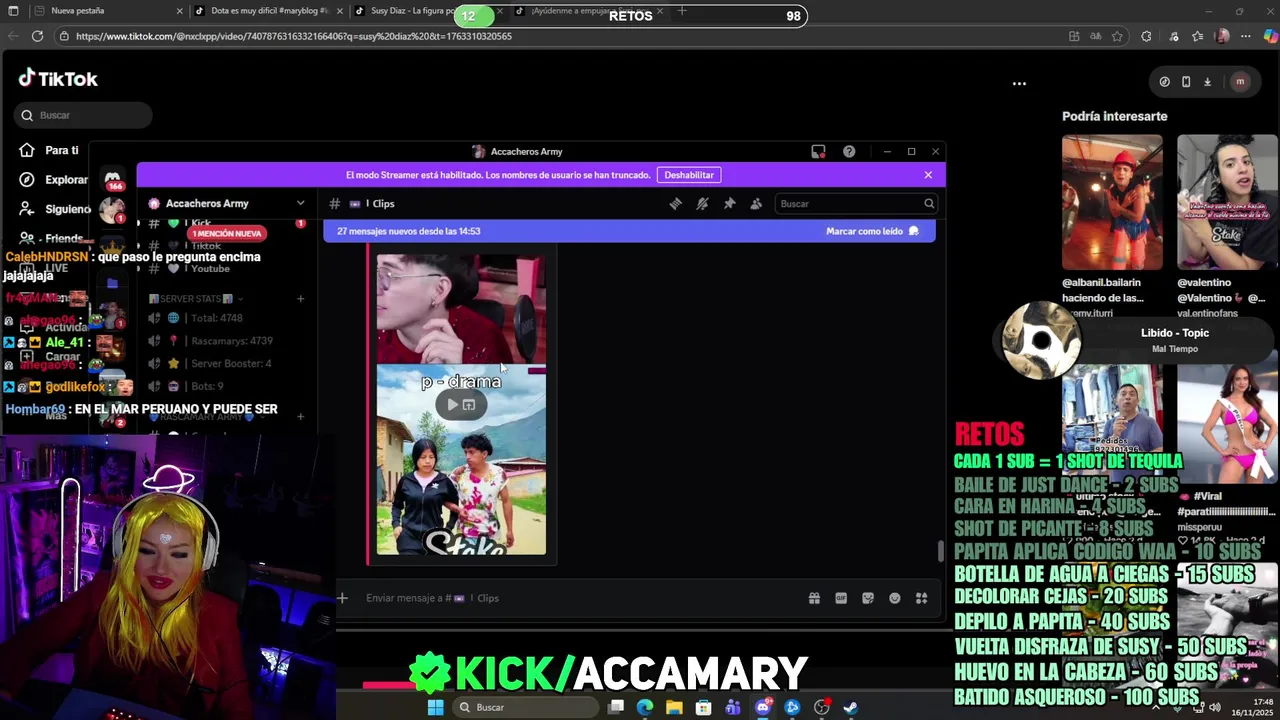The width and height of the screenshot is (1280, 720).
Task: Click TikTok sidebar Buscar search field
Action: click(84, 115)
